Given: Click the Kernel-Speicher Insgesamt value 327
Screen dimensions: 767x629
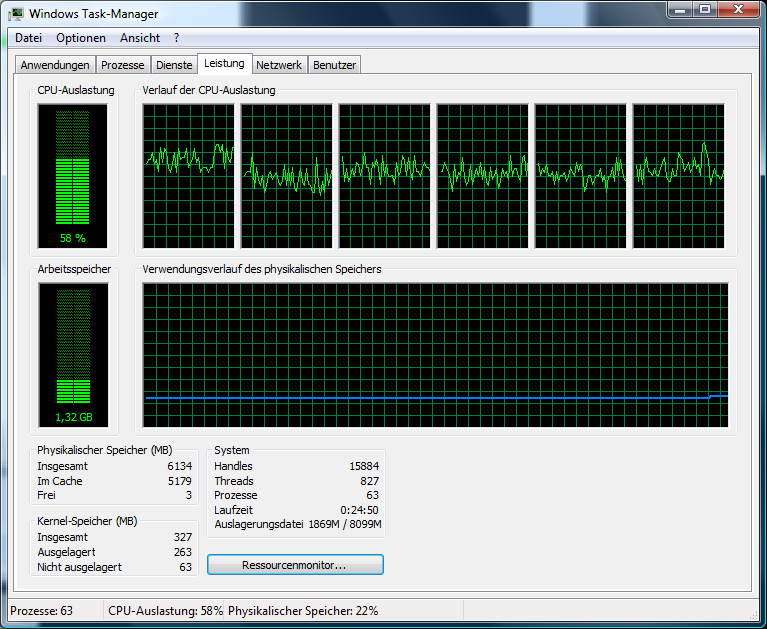Looking at the screenshot, I should [x=182, y=537].
